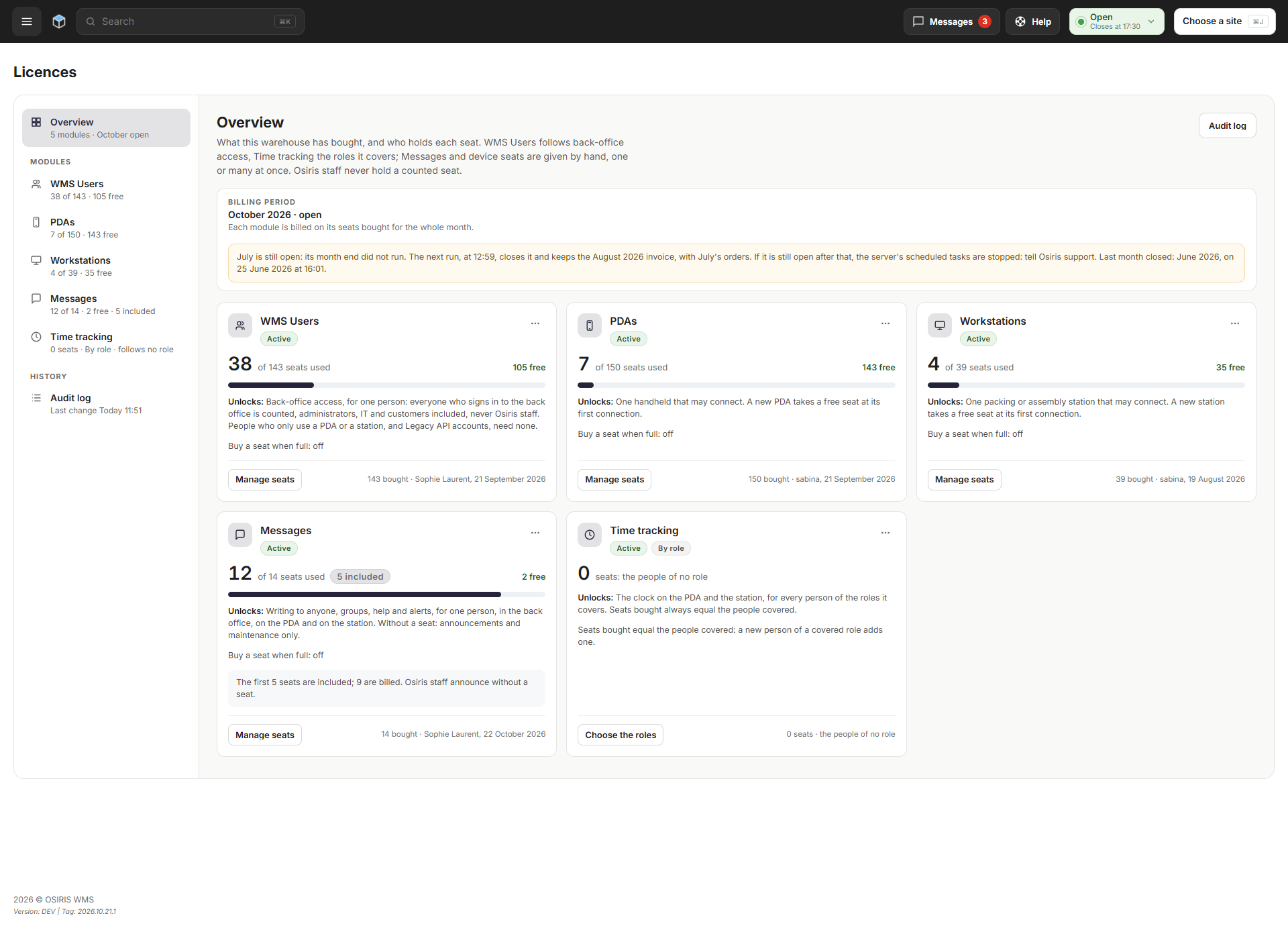The width and height of the screenshot is (1288, 934).
Task: Click the Workstations seats usage bar
Action: (1086, 385)
